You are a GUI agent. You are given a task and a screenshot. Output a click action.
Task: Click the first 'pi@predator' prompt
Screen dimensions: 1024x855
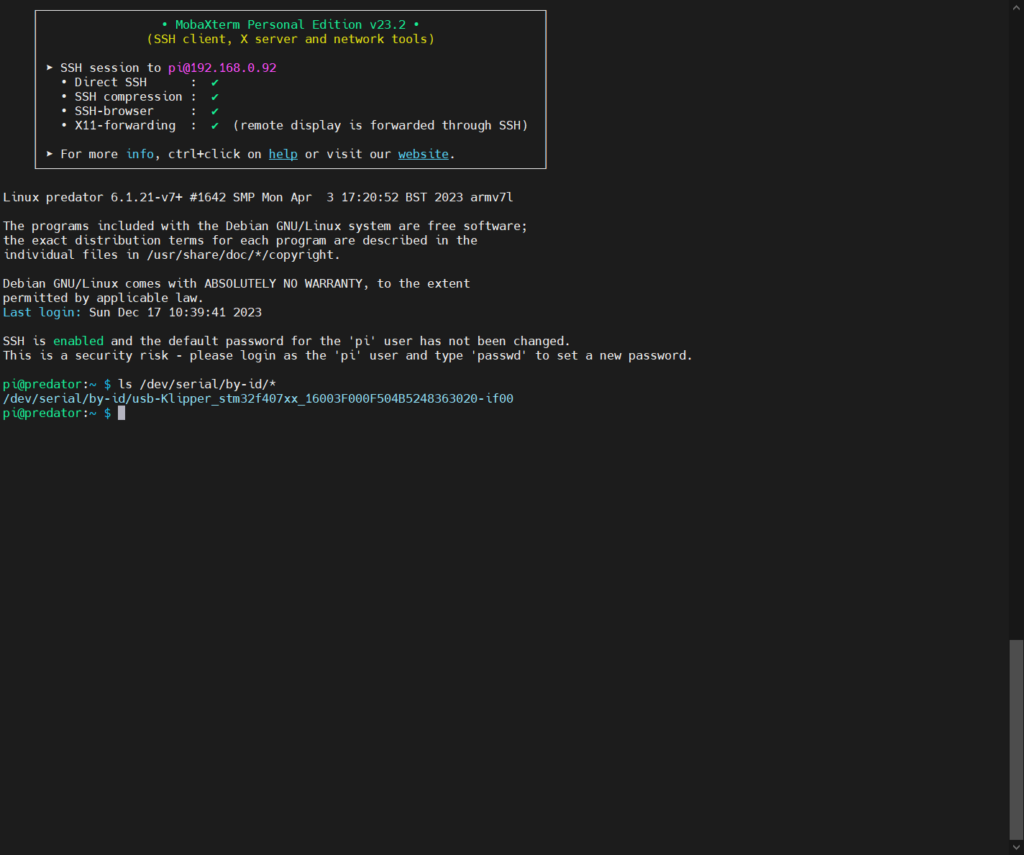[42, 384]
